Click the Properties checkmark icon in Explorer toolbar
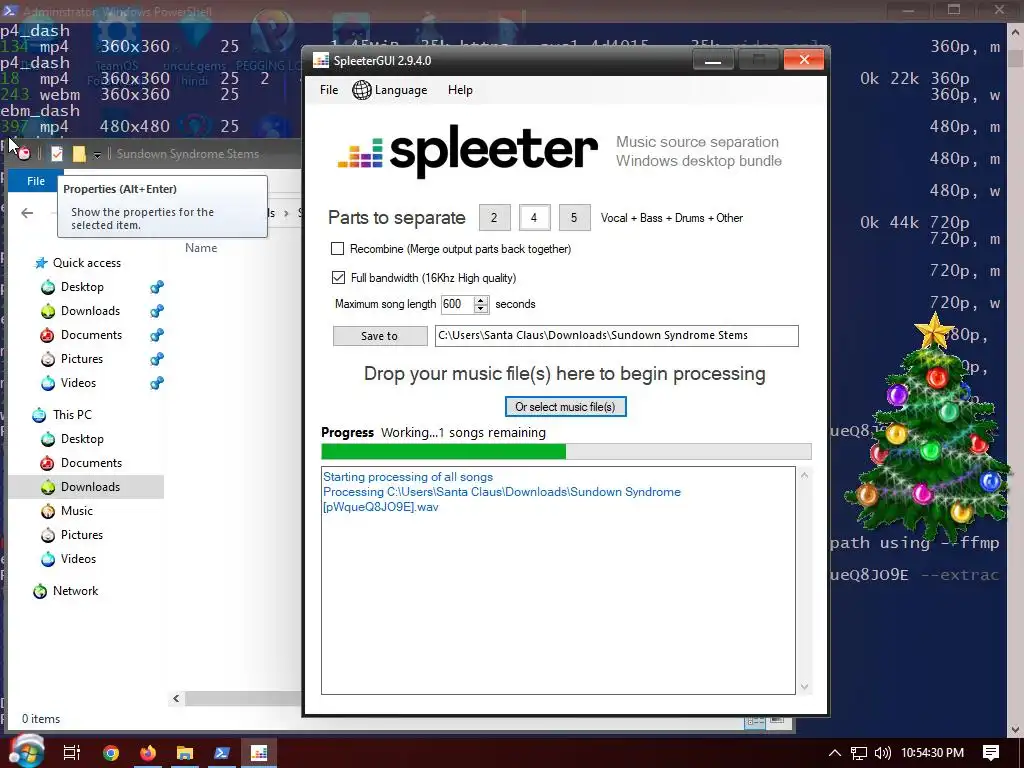This screenshot has width=1024, height=768. coord(57,153)
